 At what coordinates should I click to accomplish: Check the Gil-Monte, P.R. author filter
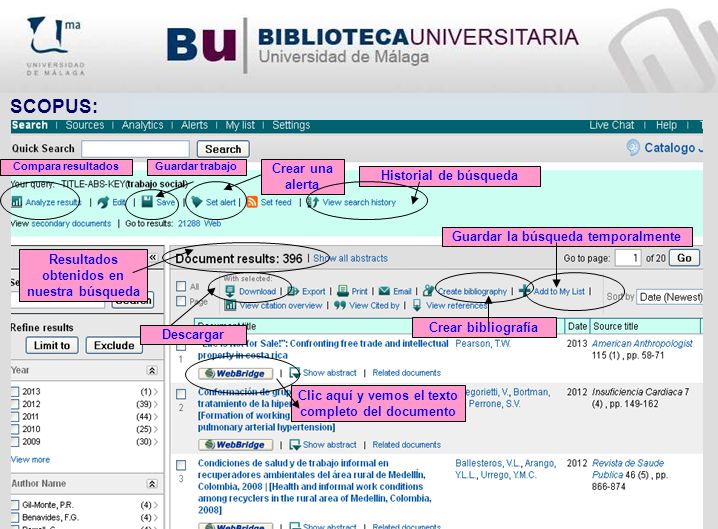coord(15,505)
